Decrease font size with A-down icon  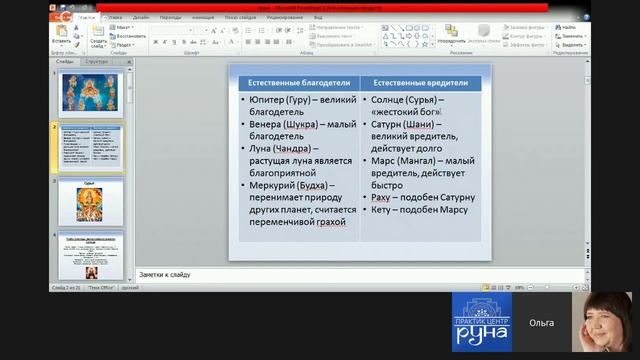[223, 31]
